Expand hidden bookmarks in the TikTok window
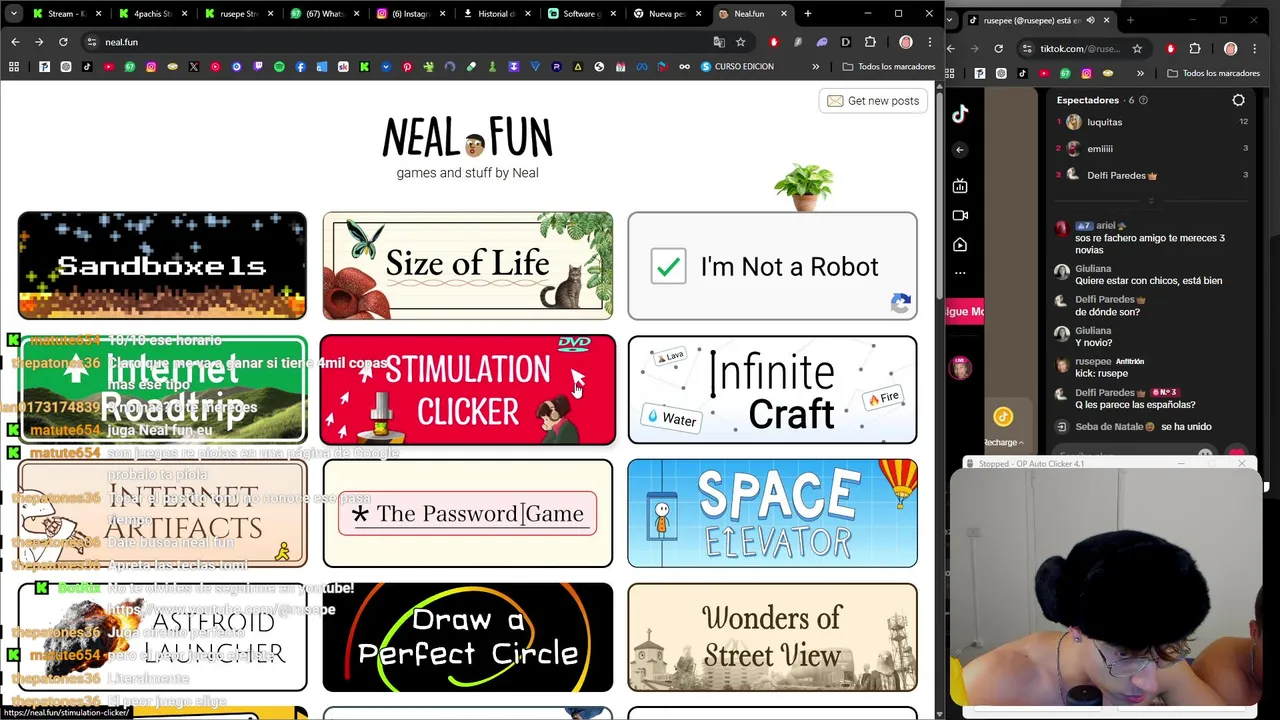The height and width of the screenshot is (720, 1280). click(1140, 73)
